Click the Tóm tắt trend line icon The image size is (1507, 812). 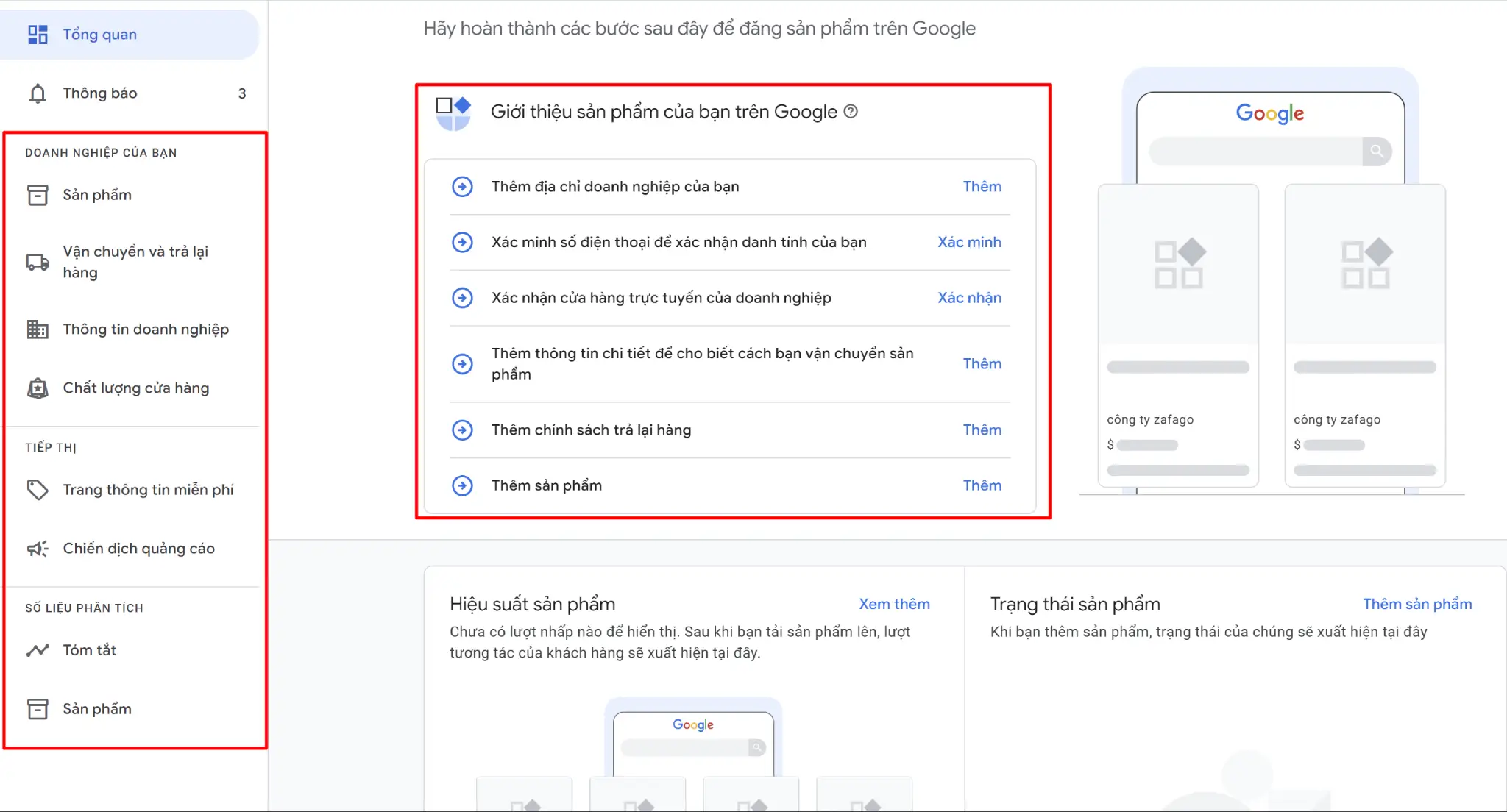(38, 650)
